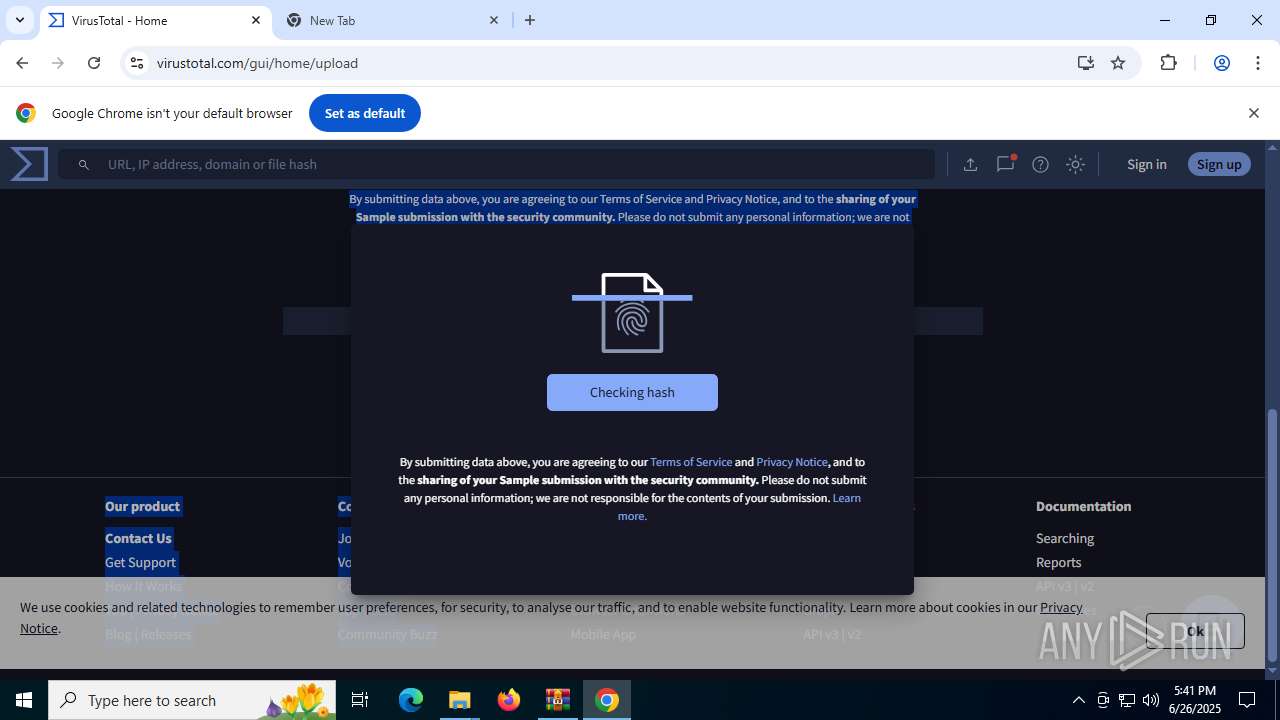Launch Microsoft Edge from the taskbar

[x=411, y=700]
